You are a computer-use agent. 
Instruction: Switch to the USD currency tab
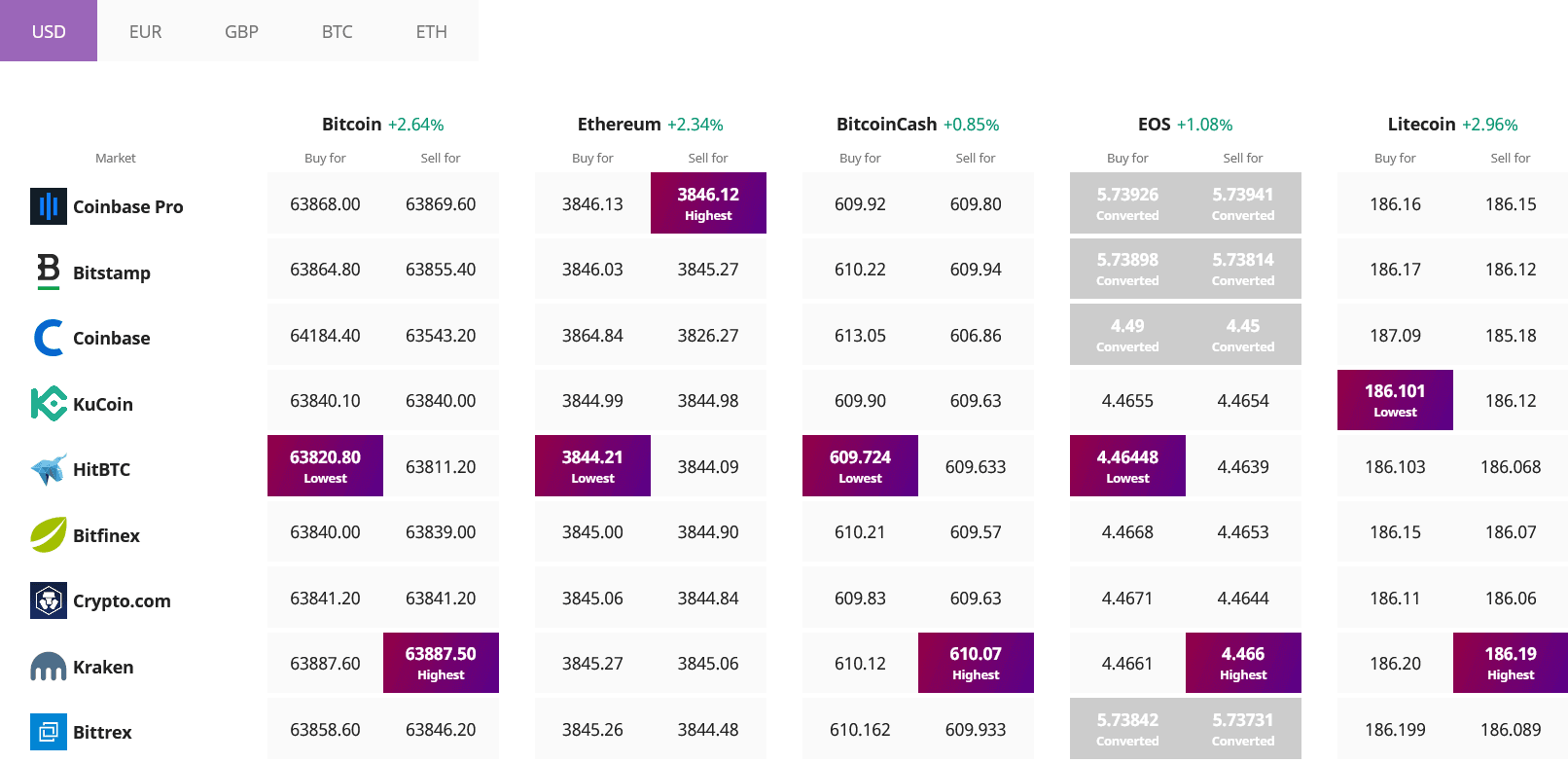pos(49,31)
